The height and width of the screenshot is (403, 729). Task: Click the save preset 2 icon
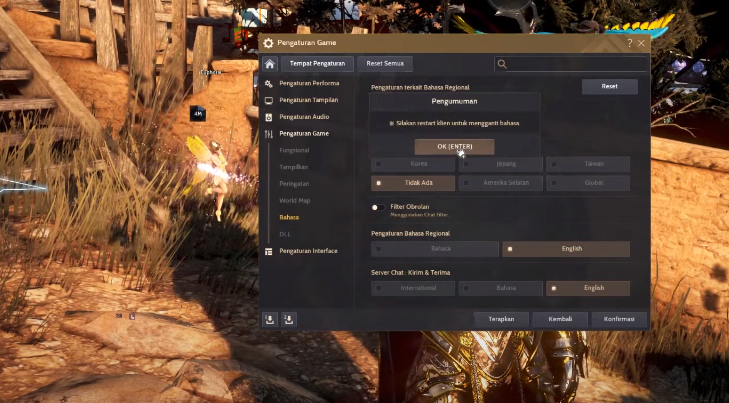click(289, 319)
